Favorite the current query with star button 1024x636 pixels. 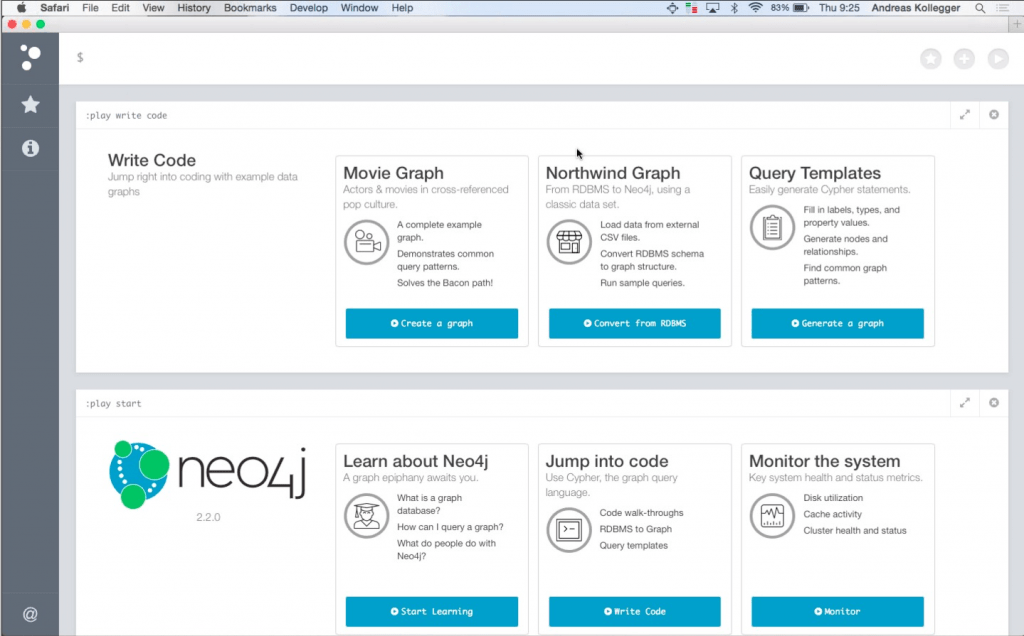[931, 59]
